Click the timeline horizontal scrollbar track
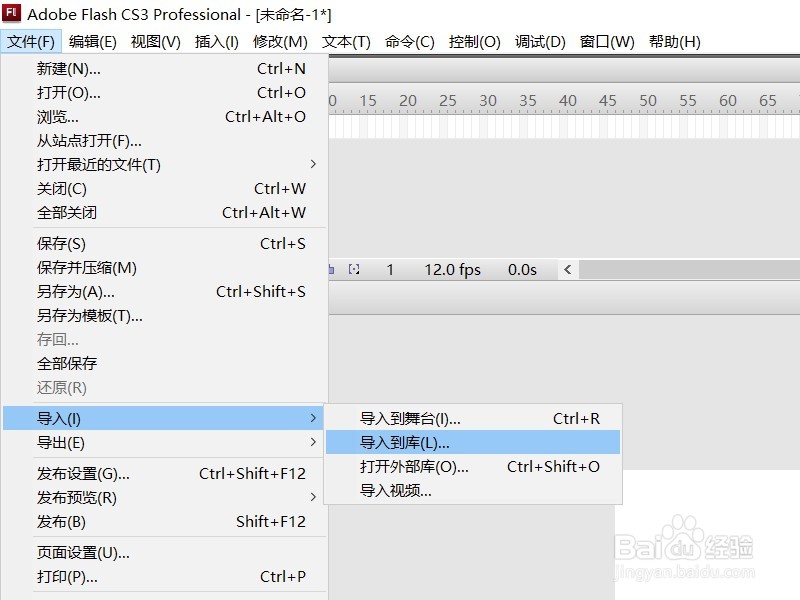The height and width of the screenshot is (600, 800). click(x=689, y=269)
